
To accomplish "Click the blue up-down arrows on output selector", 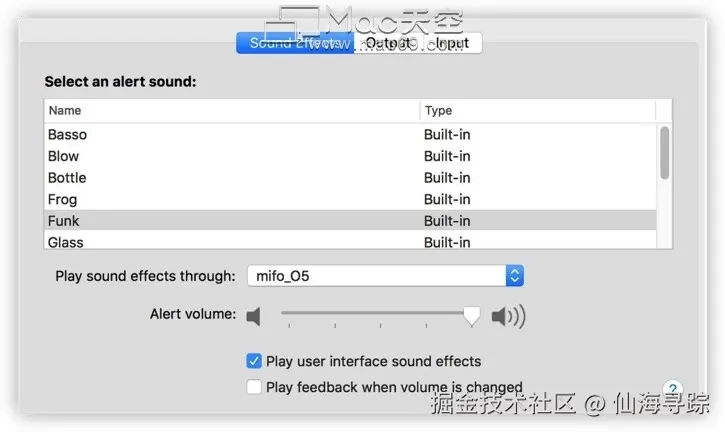I will pos(515,276).
